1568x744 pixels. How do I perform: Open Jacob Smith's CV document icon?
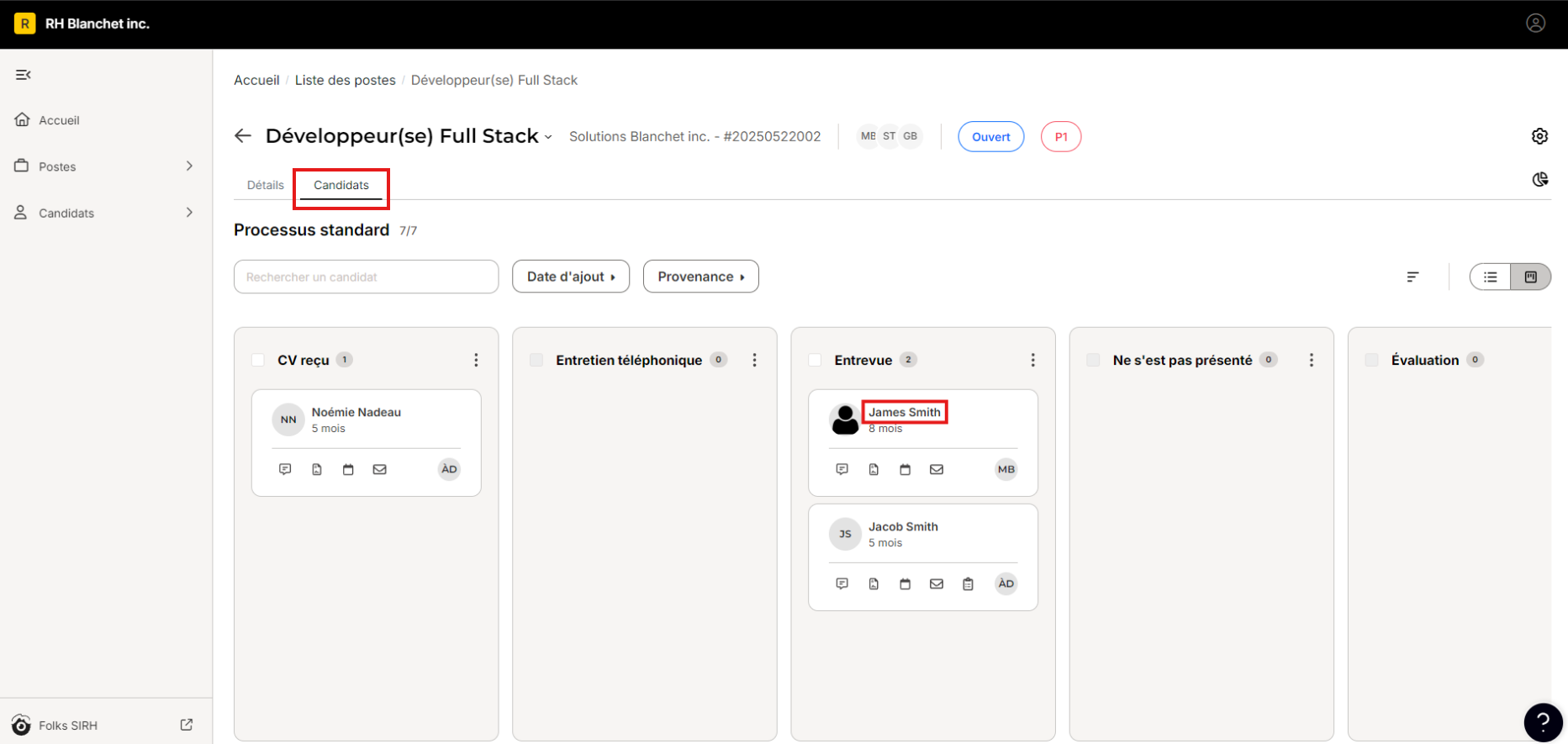click(874, 583)
